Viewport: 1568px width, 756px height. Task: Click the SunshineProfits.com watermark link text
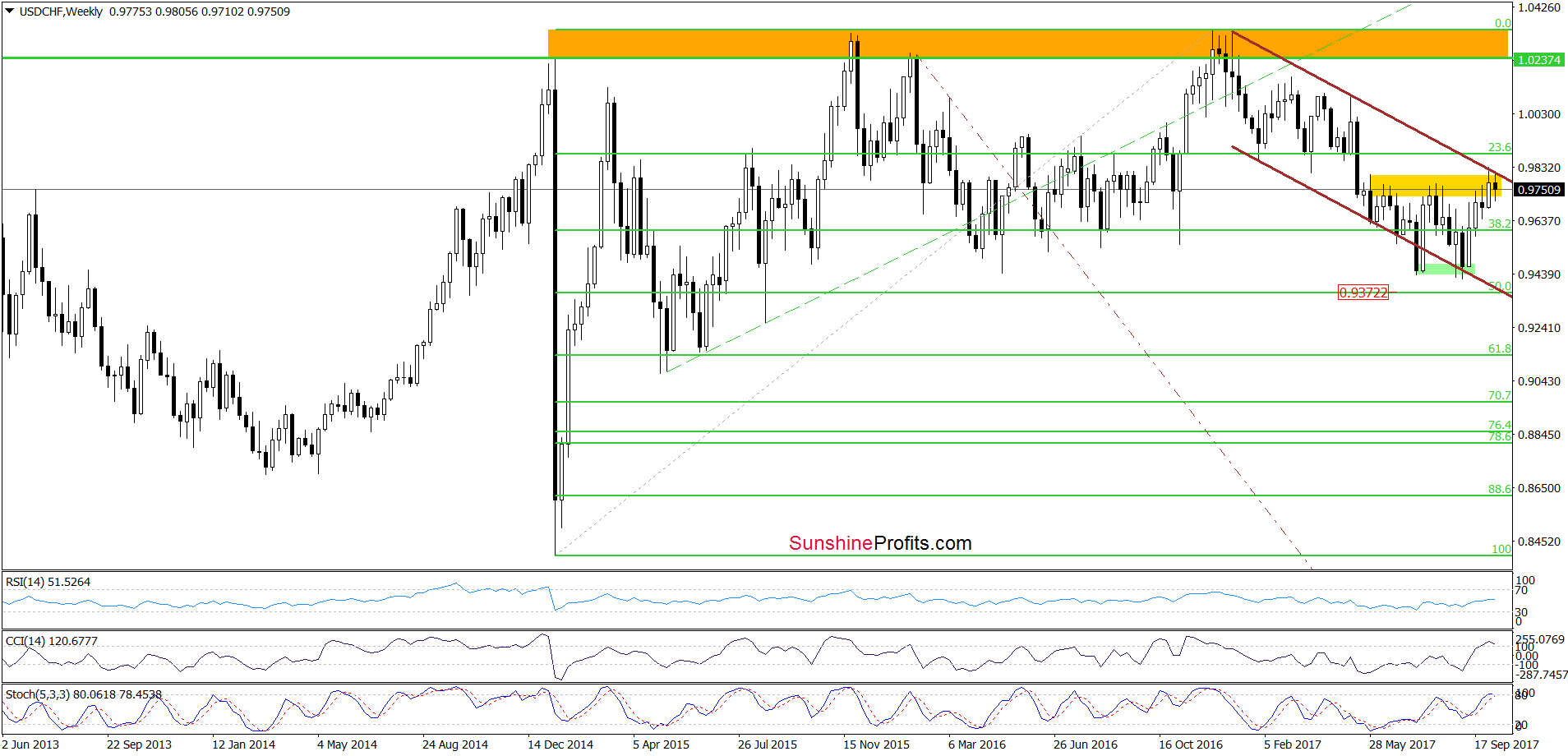880,543
